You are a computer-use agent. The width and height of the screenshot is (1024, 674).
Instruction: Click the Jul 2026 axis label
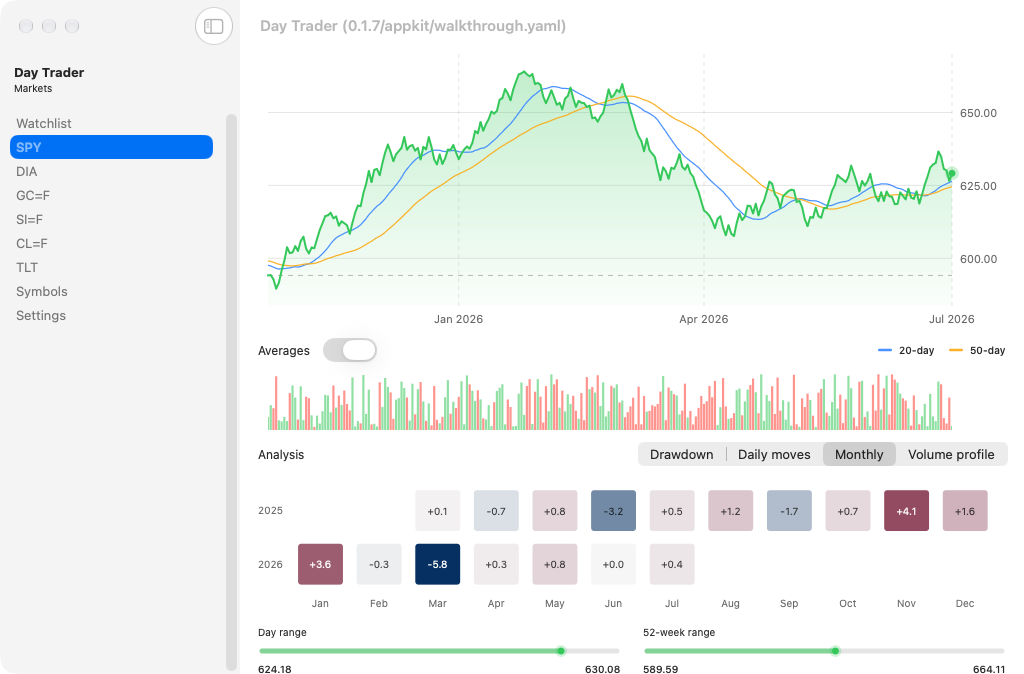[x=952, y=319]
